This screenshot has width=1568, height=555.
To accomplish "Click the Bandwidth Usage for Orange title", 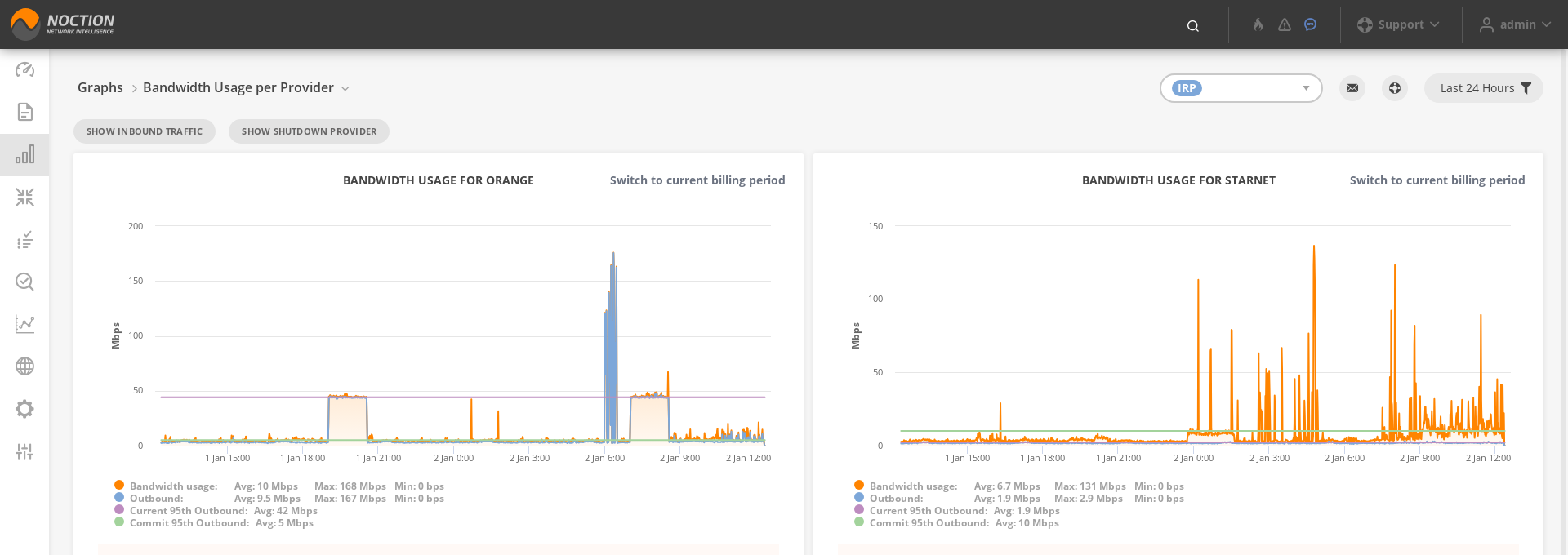I will coord(439,180).
